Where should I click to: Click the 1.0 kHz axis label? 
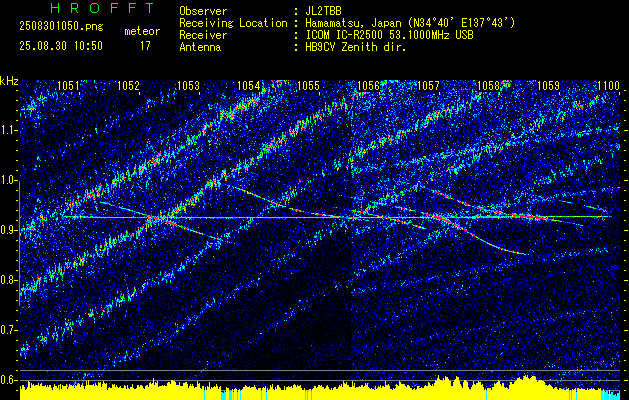point(9,181)
